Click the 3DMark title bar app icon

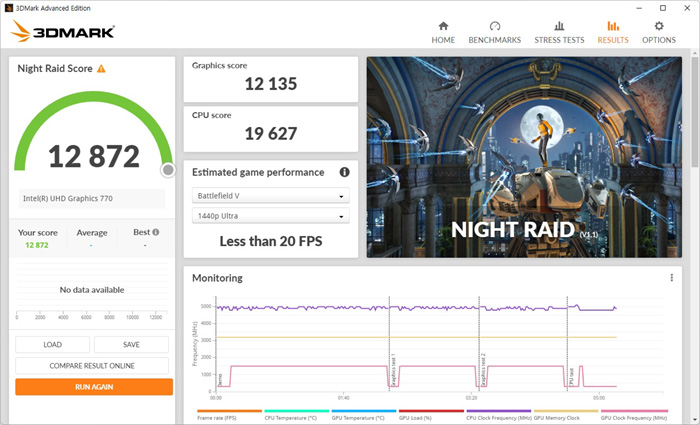8,8
